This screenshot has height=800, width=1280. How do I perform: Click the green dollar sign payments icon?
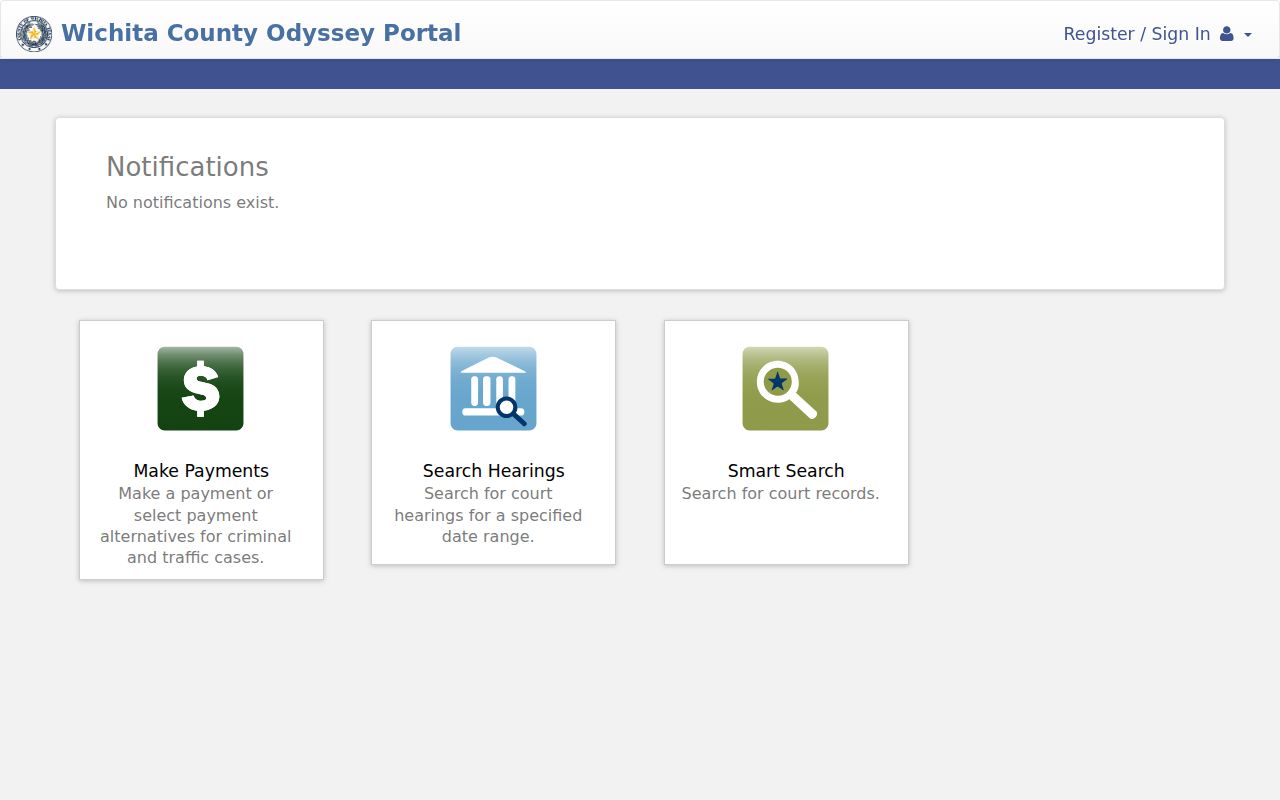201,389
